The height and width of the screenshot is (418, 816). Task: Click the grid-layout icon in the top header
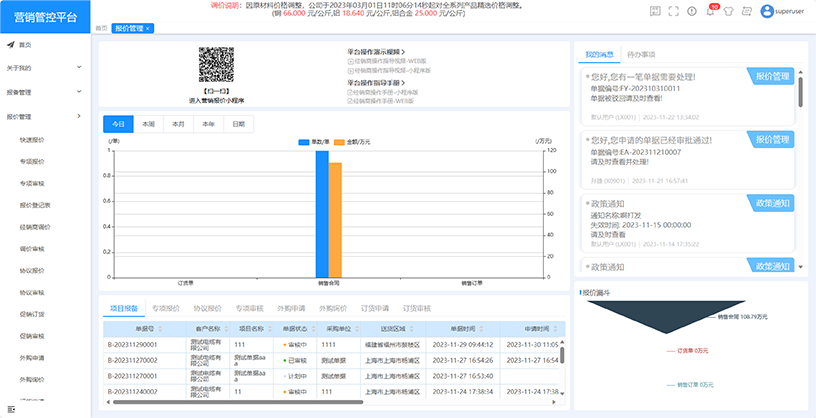(655, 11)
